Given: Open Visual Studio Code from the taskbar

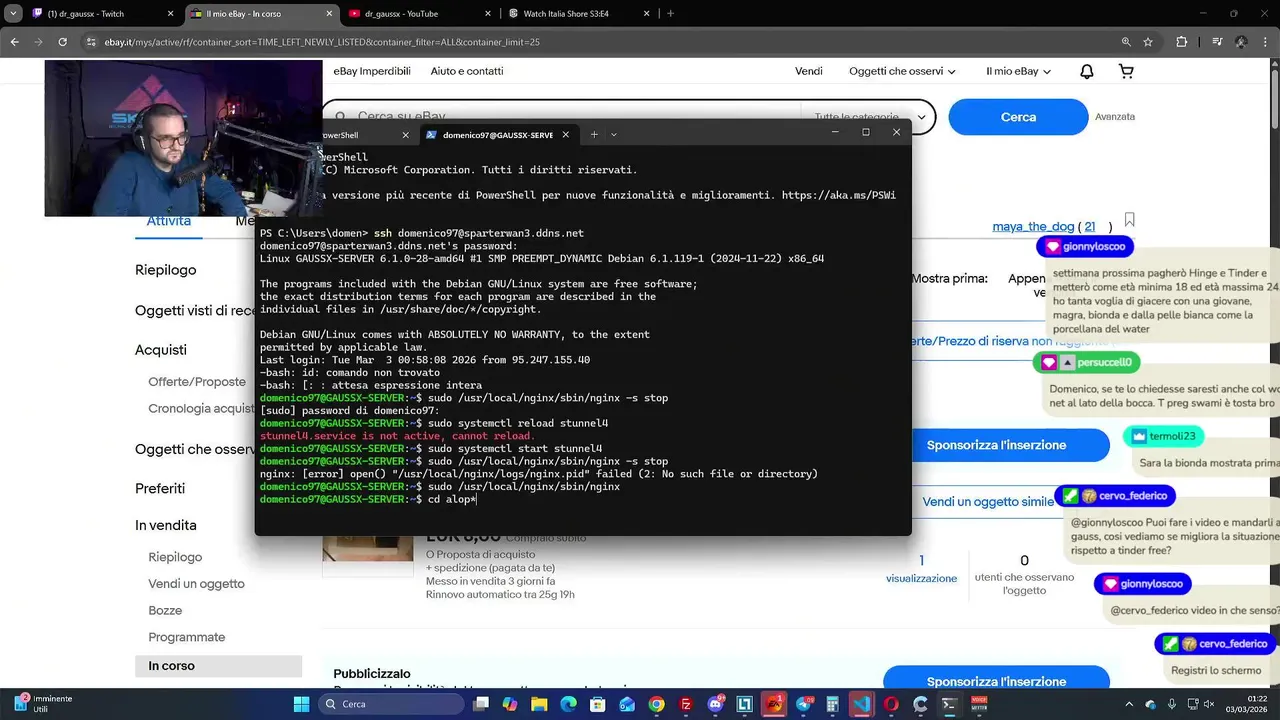Looking at the screenshot, I should pos(862,704).
